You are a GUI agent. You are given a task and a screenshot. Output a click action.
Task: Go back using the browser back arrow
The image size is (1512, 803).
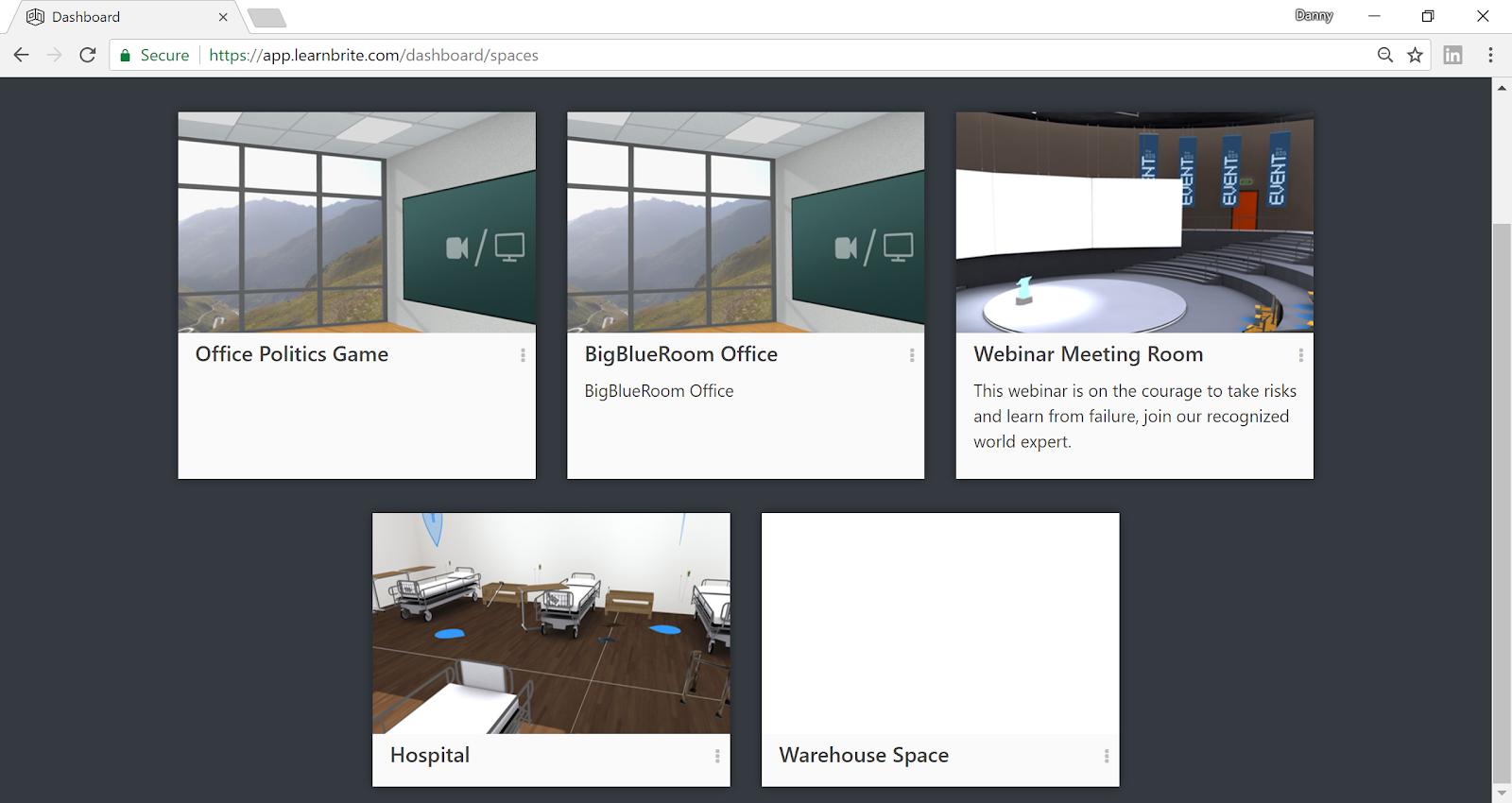pyautogui.click(x=21, y=55)
